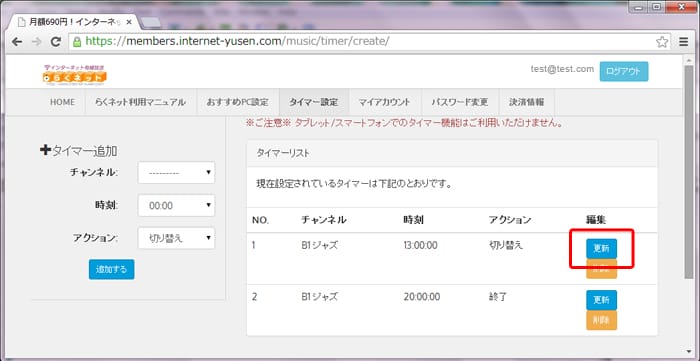Viewport: 700px width, 361px height.
Task: Click B1ジャズ in timer row 2
Action: pyautogui.click(x=319, y=297)
